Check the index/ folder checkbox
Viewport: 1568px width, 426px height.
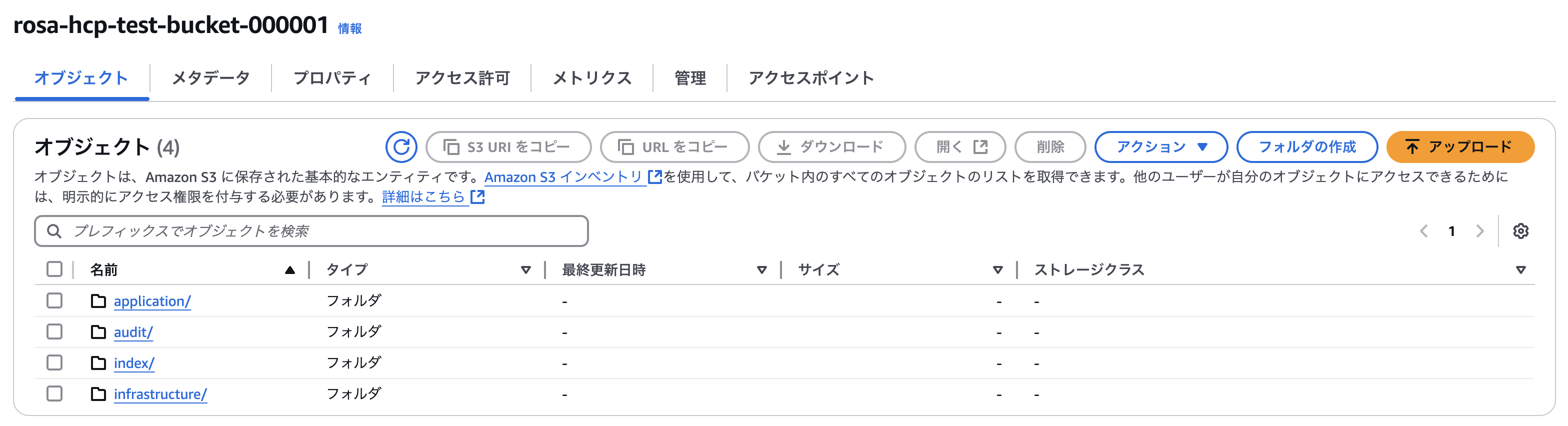[x=55, y=362]
